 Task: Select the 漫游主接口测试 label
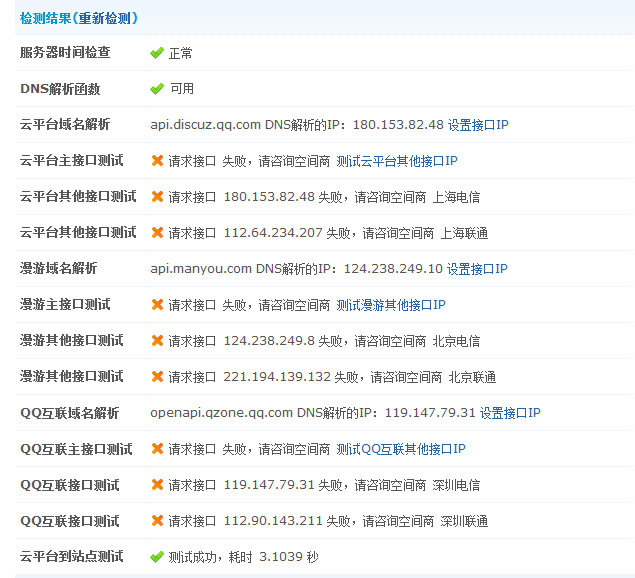65,304
